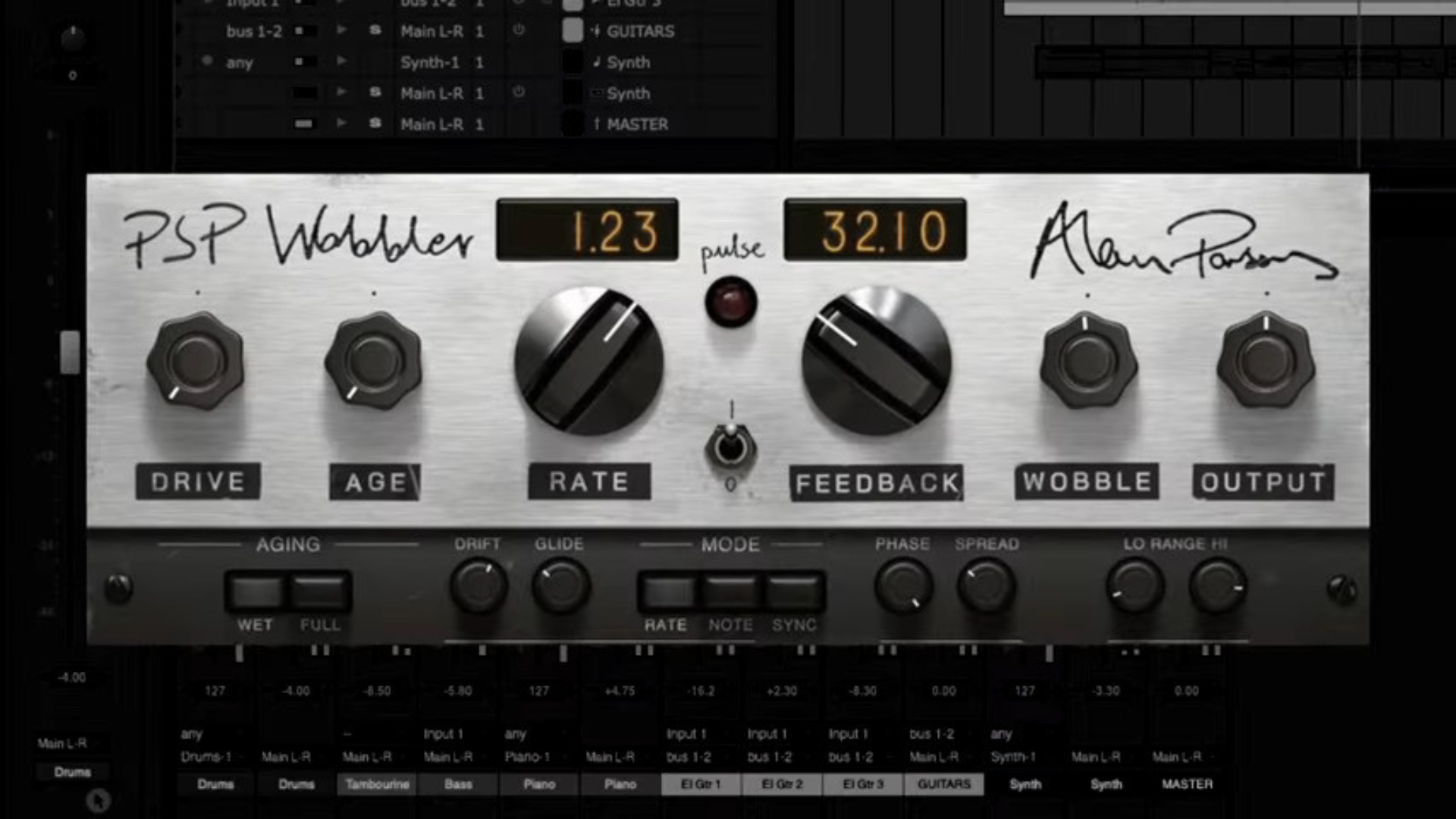Open the Input 1 source selector on the Bass channel
The image size is (1456, 819).
pos(444,733)
